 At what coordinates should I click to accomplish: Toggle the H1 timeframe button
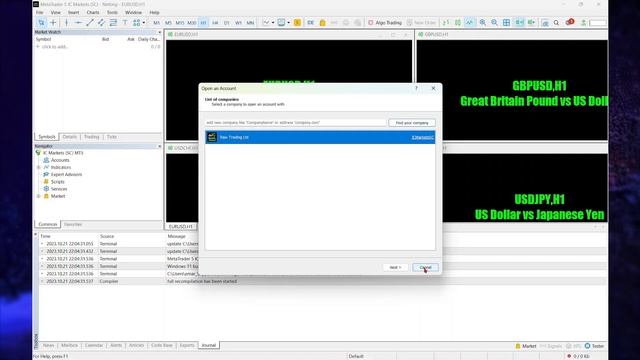click(x=203, y=23)
